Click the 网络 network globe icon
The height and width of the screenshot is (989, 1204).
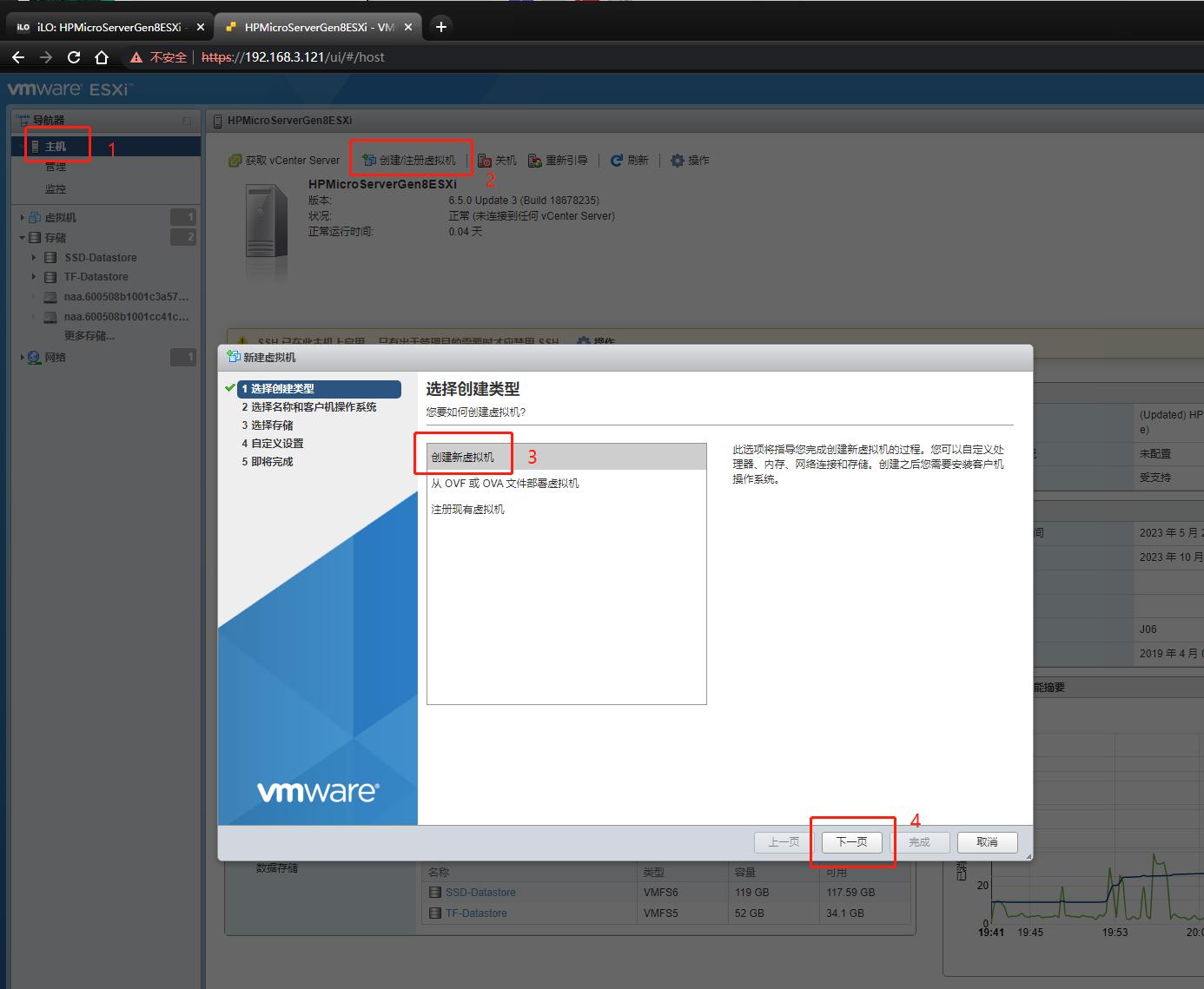(x=35, y=357)
